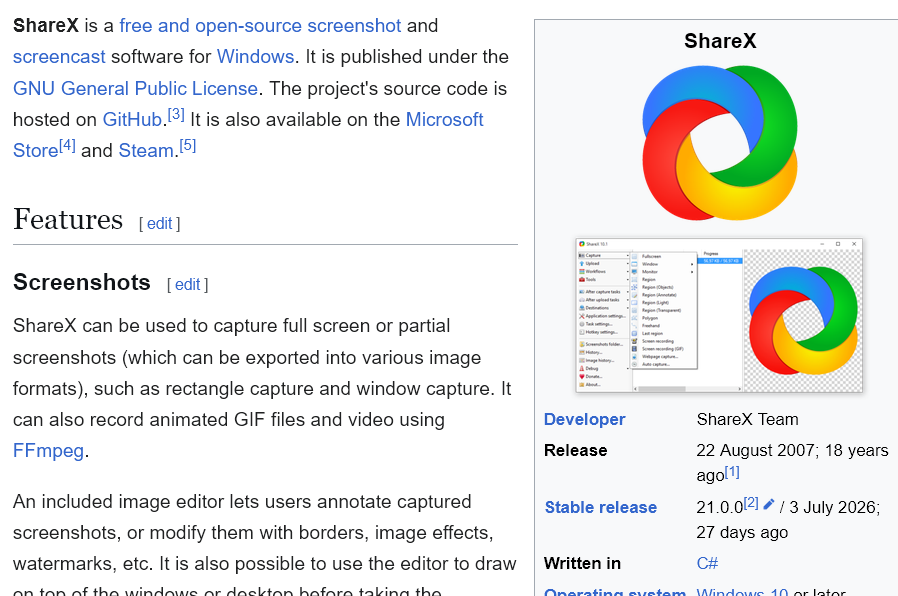Open the FFmpeg article link
898x596 pixels.
click(x=48, y=451)
